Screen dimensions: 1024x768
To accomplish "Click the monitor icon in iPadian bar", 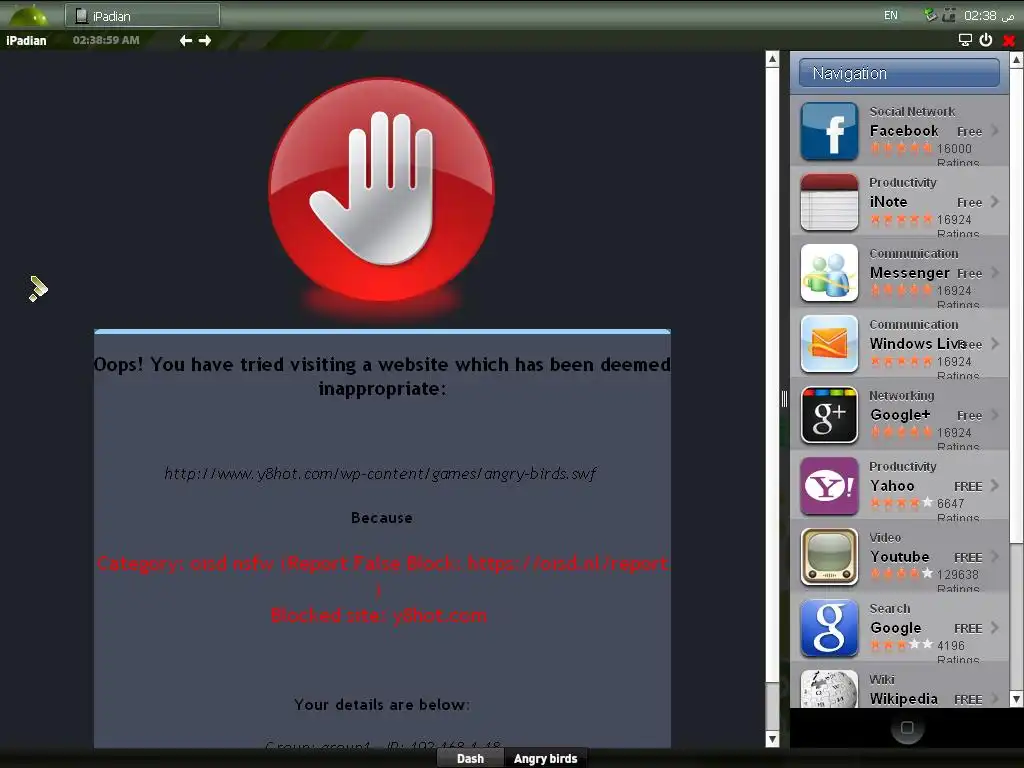I will 965,40.
